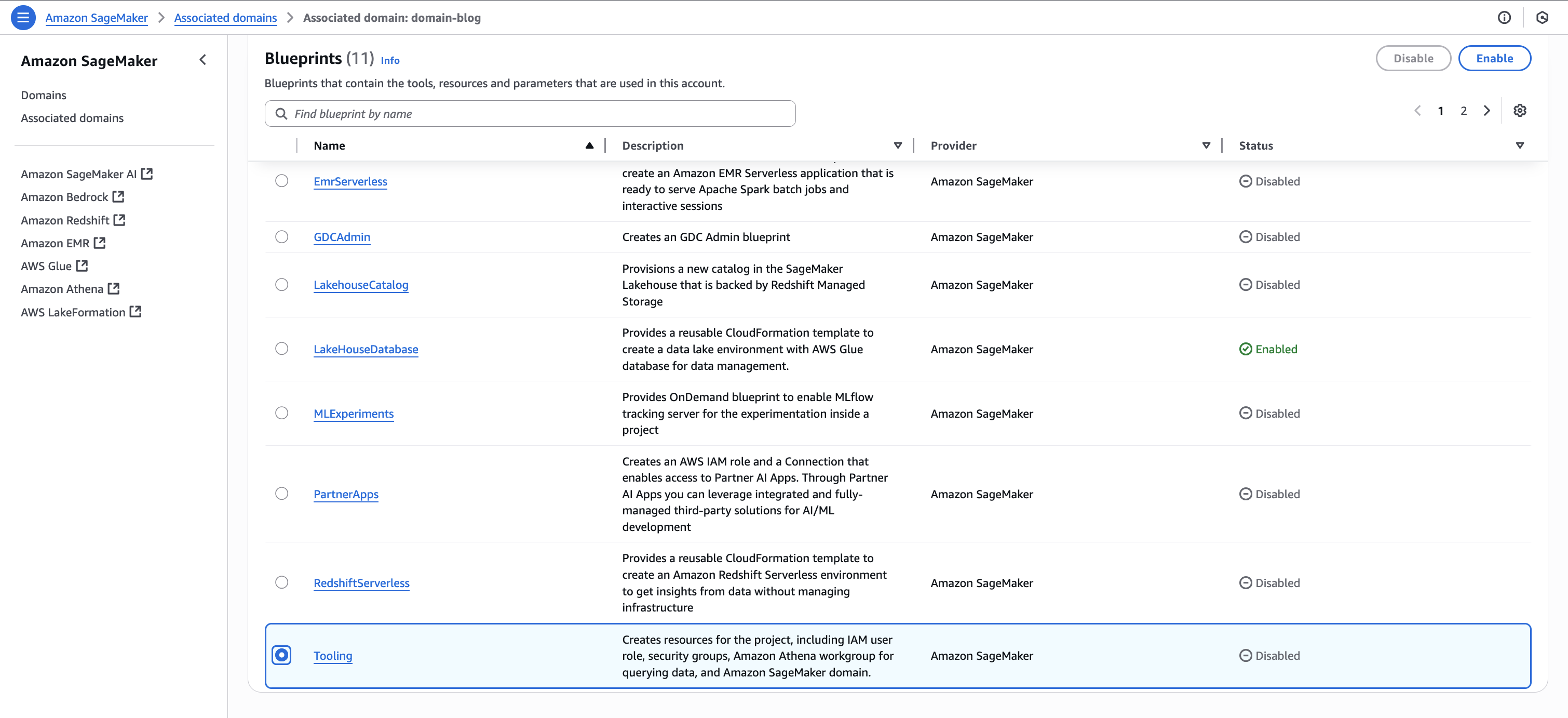This screenshot has width=1568, height=718.
Task: Go to page 2 of blueprints
Action: click(1463, 111)
